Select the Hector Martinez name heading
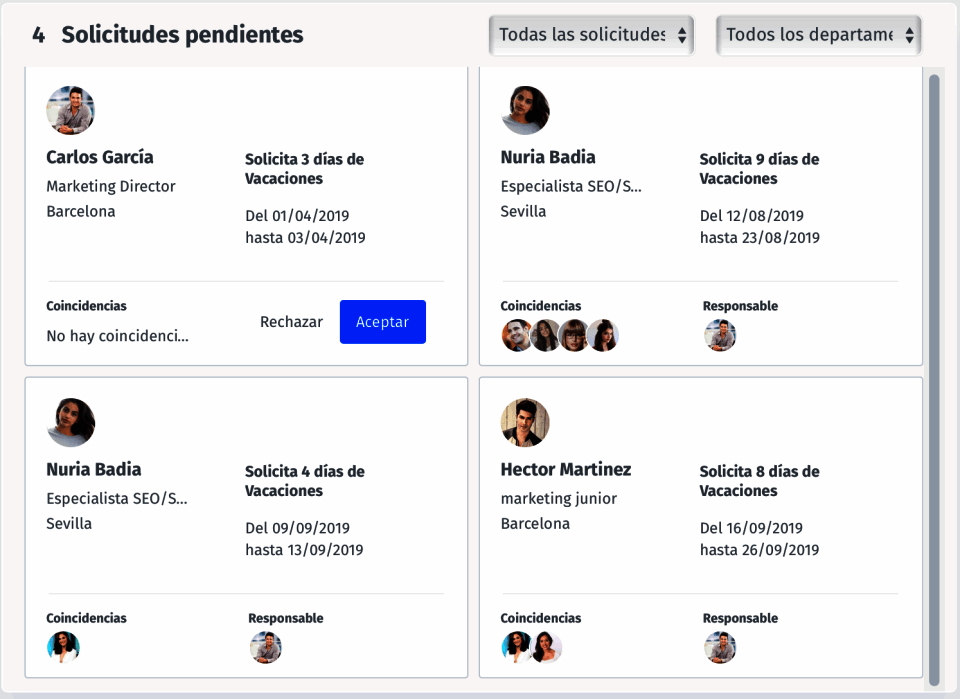 [x=566, y=469]
